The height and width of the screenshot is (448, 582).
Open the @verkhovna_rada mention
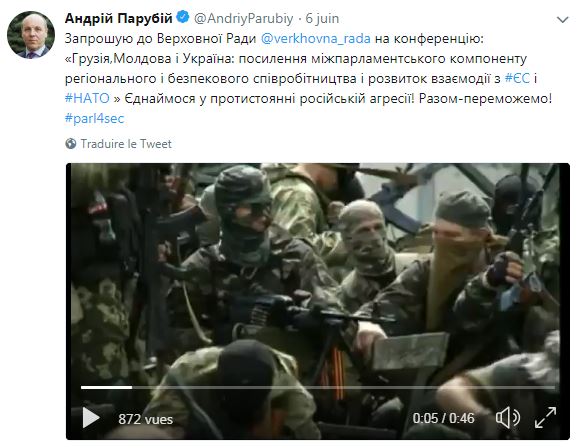pos(315,39)
